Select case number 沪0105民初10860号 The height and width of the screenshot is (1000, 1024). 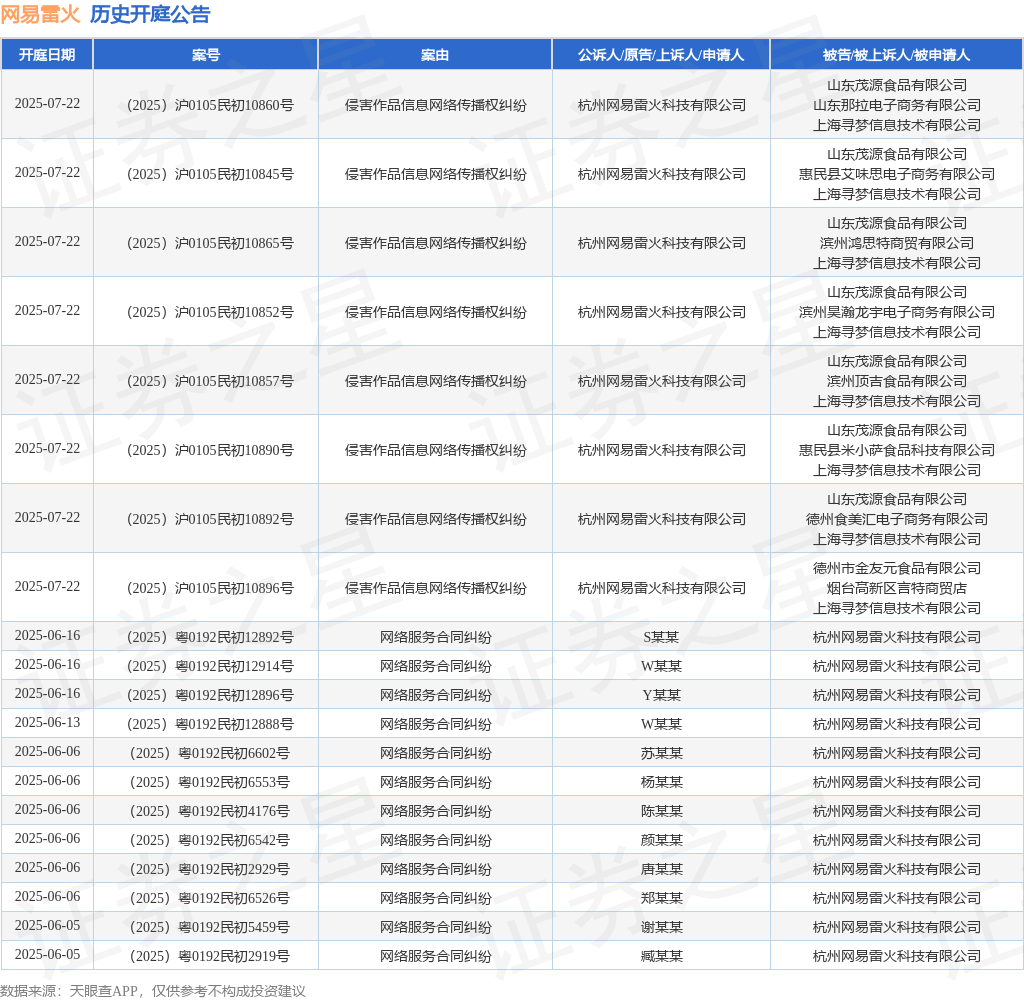pyautogui.click(x=210, y=105)
